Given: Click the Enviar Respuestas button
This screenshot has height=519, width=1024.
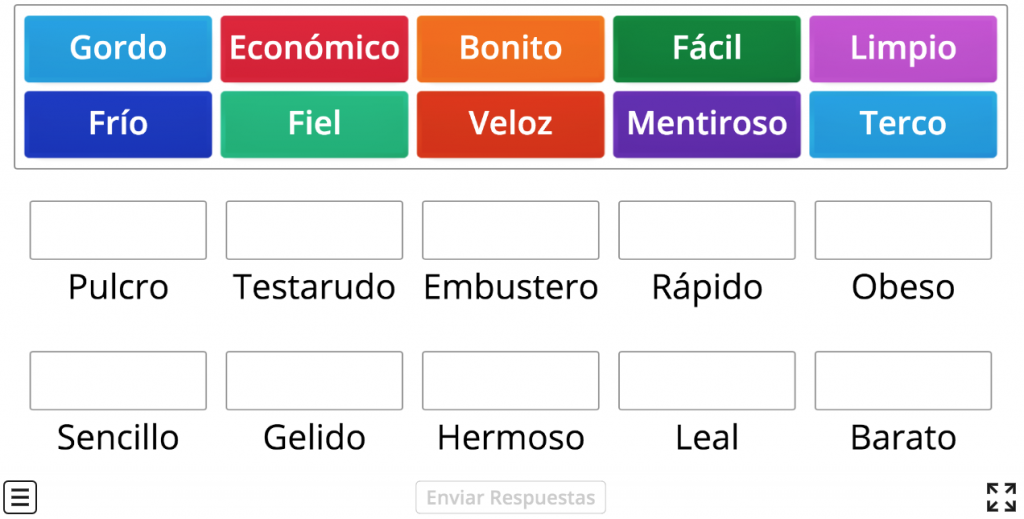Looking at the screenshot, I should [510, 498].
